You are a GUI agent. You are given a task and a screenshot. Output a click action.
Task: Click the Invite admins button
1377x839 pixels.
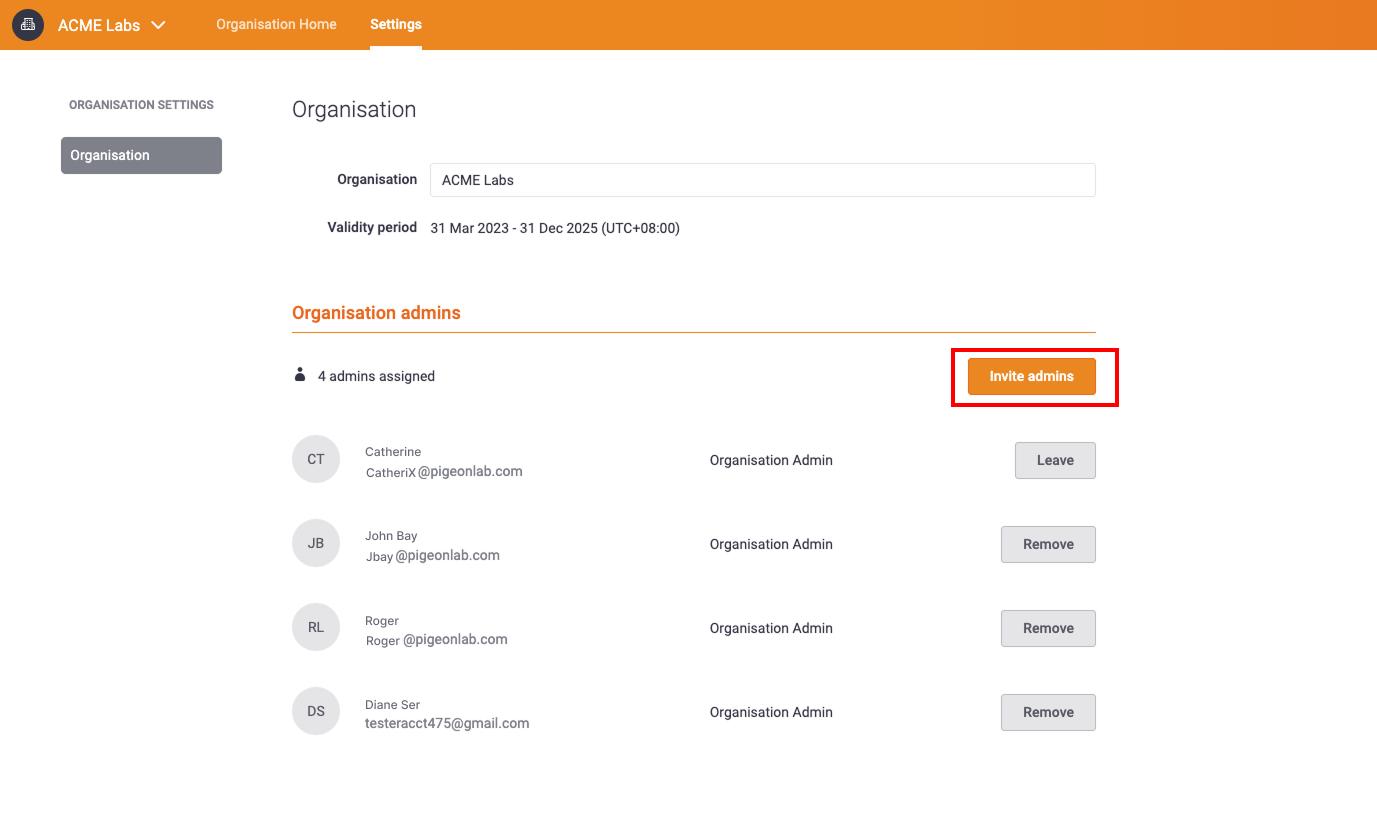click(1031, 377)
